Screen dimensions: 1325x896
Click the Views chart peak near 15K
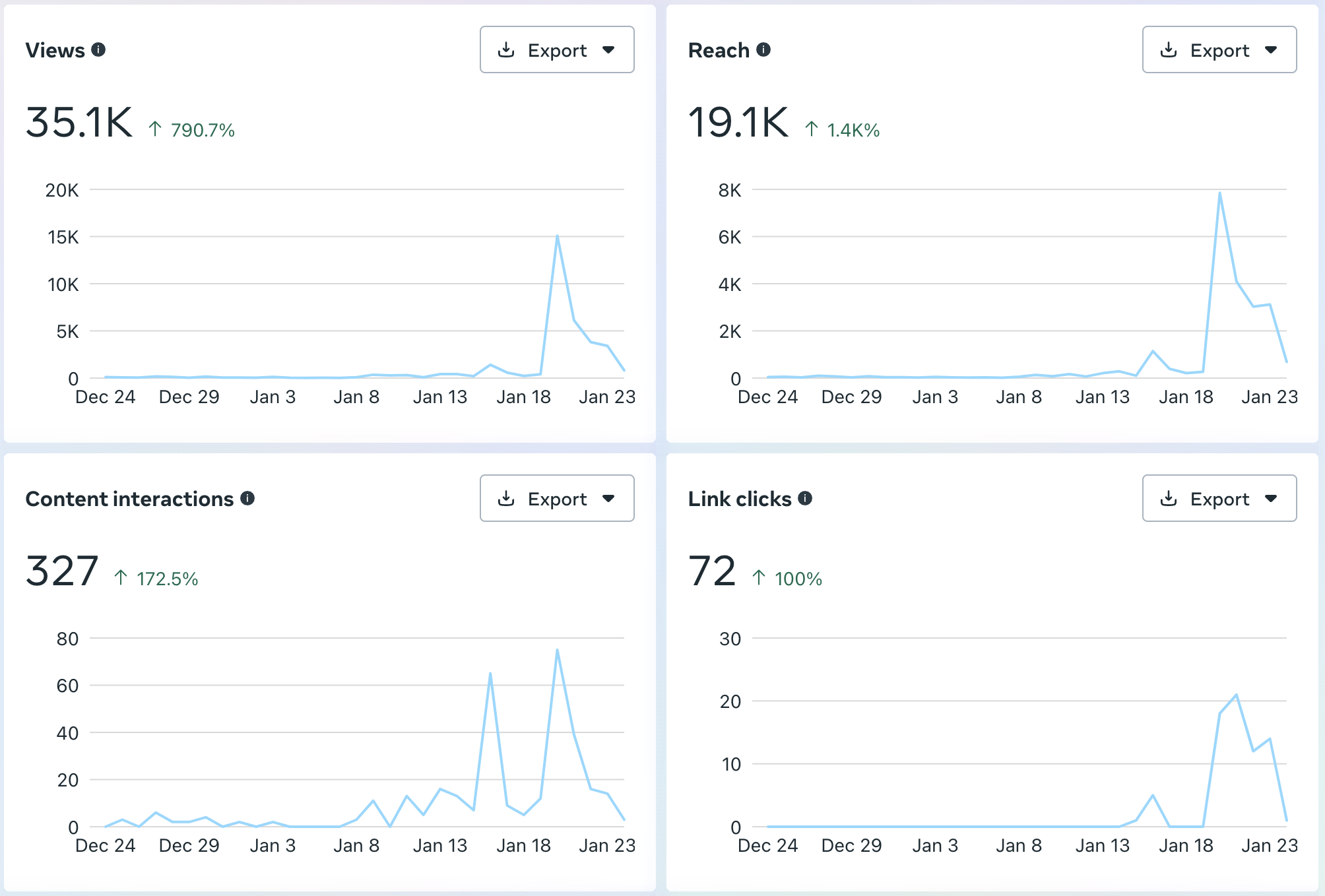pyautogui.click(x=558, y=236)
